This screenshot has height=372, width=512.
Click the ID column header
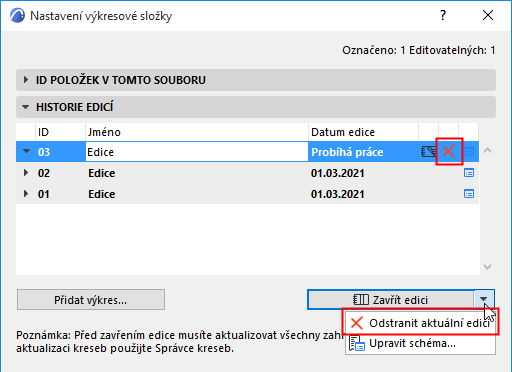pyautogui.click(x=60, y=132)
